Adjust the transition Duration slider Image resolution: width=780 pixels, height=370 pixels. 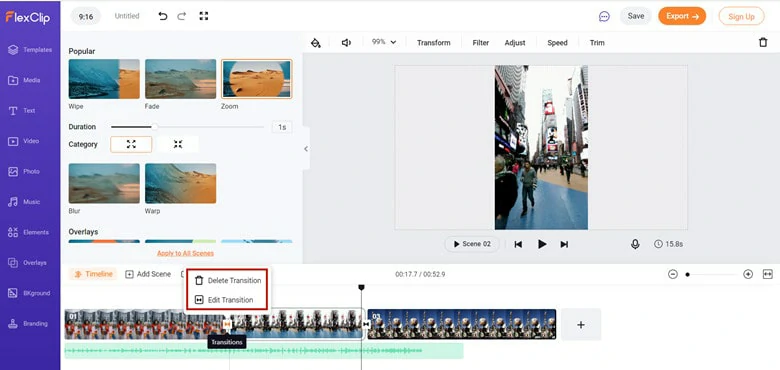click(x=187, y=127)
